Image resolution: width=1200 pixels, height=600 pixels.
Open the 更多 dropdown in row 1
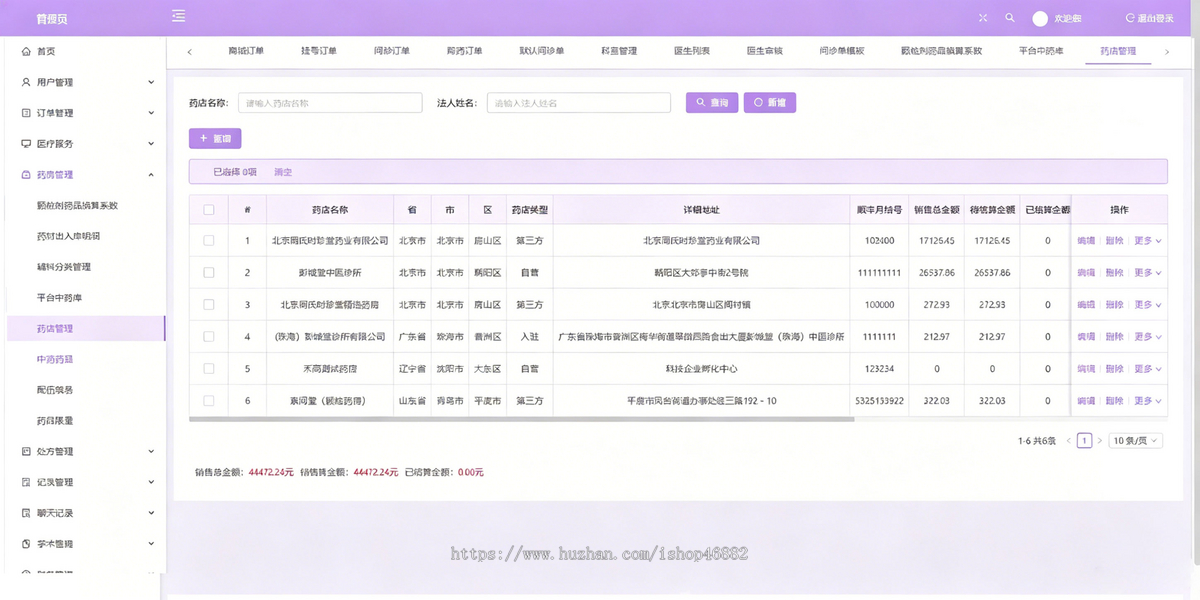click(1147, 241)
